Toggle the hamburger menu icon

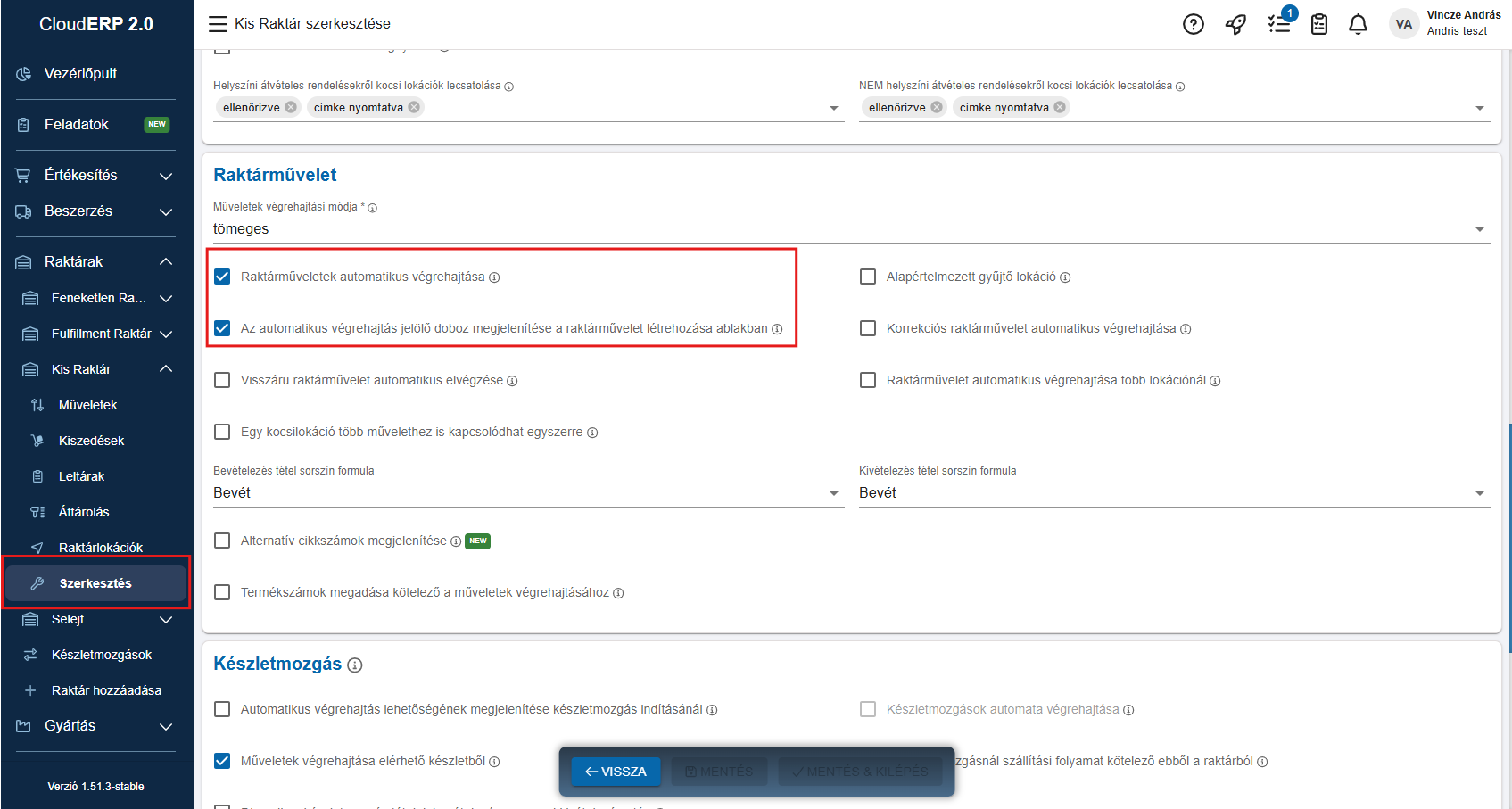pos(218,24)
